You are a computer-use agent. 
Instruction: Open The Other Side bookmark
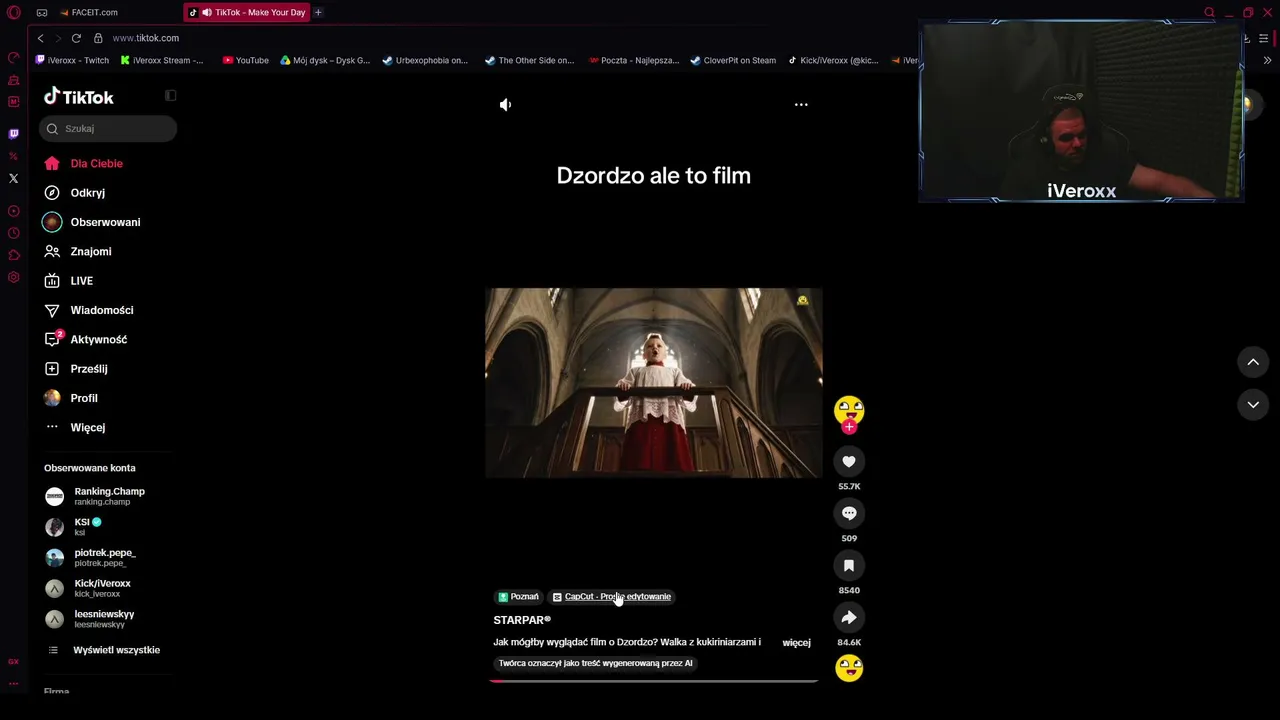(530, 60)
